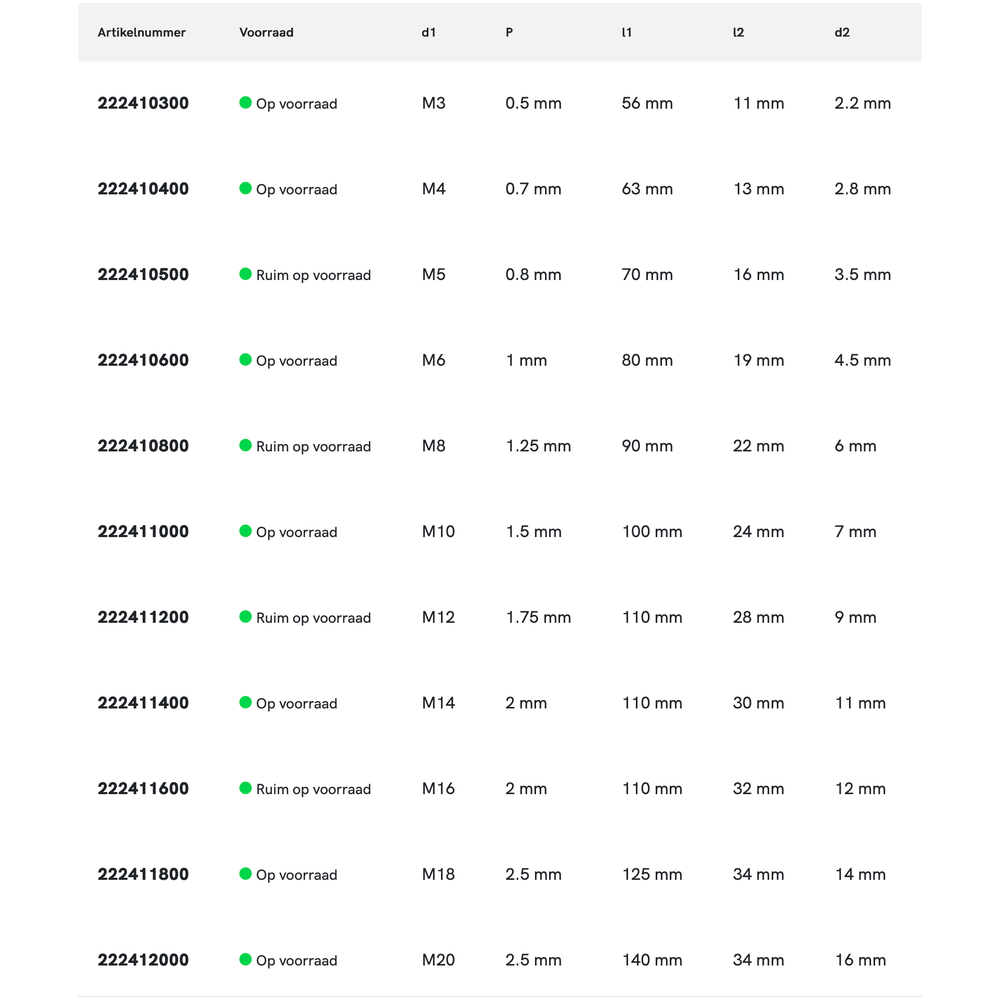Click the green stock dot for 222412000
This screenshot has height=1000, width=1000.
pos(245,959)
